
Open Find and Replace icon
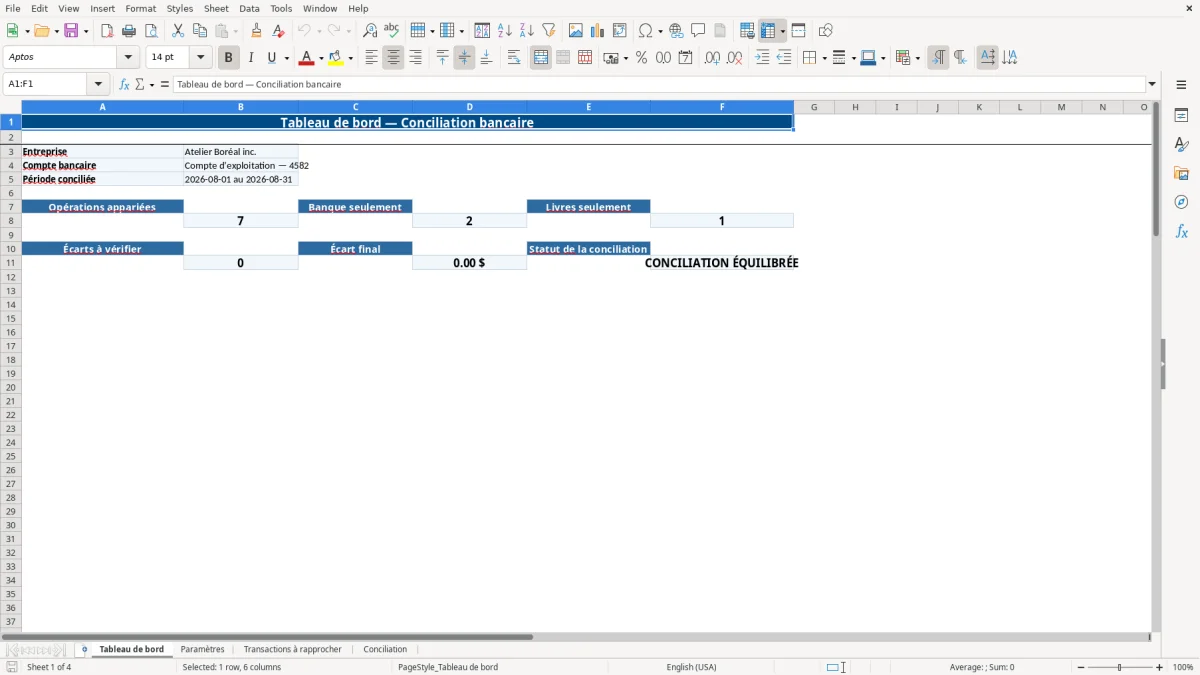[370, 31]
